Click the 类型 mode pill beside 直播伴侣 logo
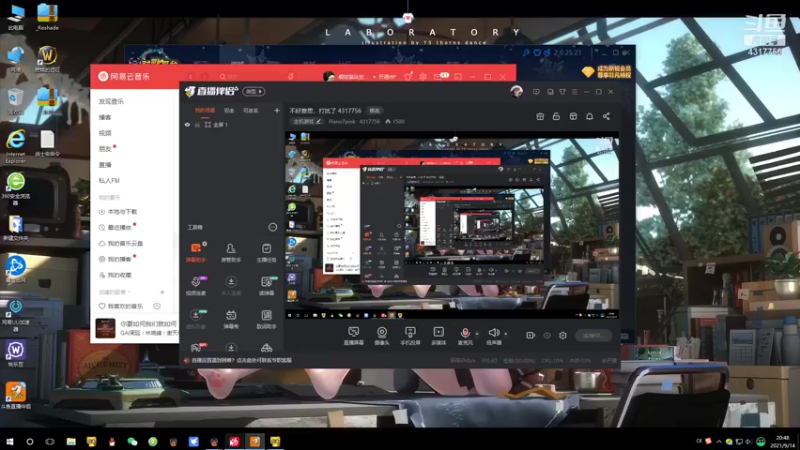The height and width of the screenshot is (450, 800). click(254, 91)
